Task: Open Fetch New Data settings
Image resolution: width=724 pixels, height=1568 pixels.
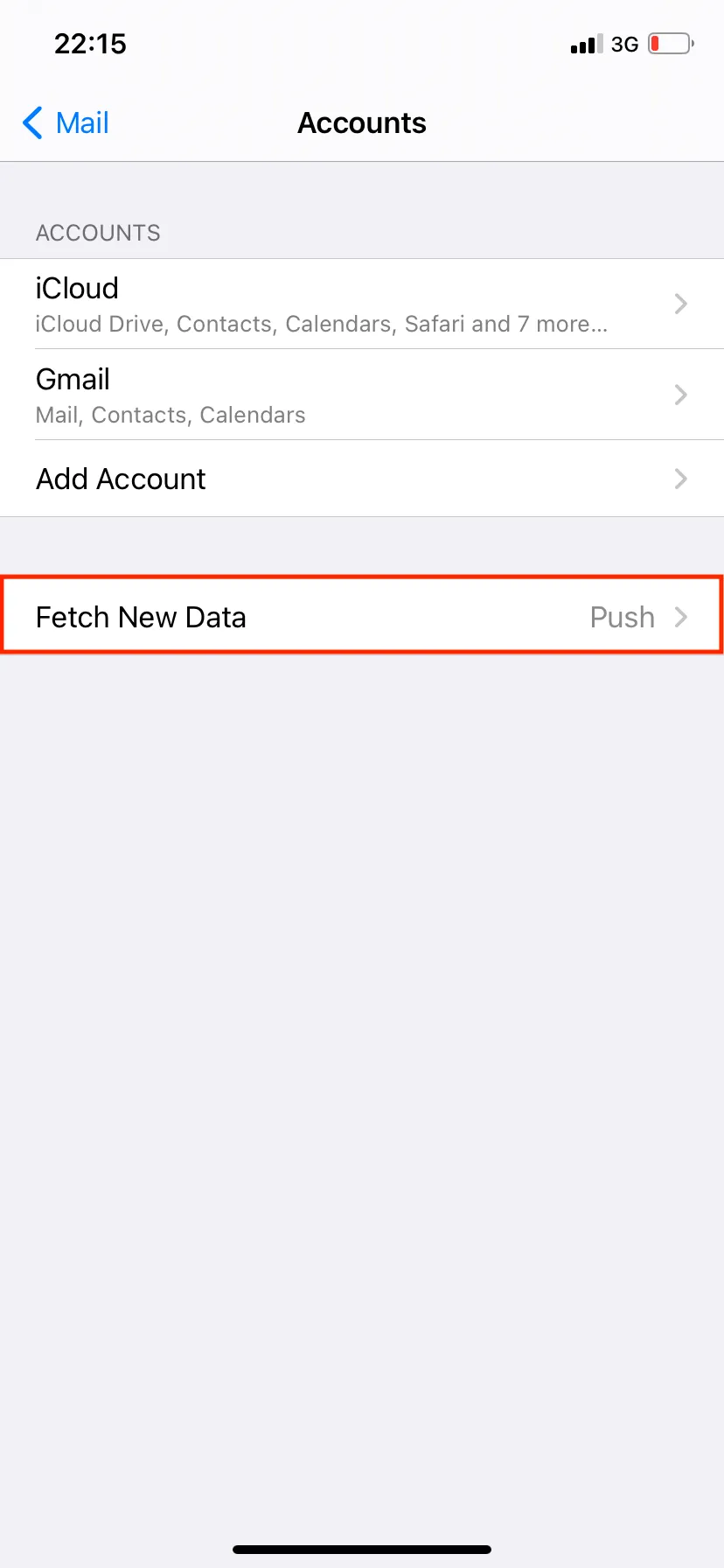Action: coord(141,618)
